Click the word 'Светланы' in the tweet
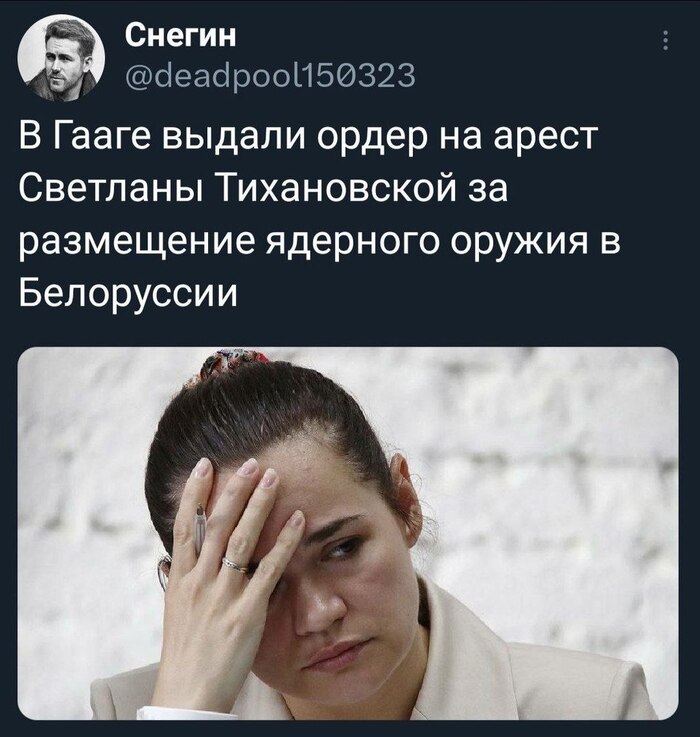 [110, 189]
